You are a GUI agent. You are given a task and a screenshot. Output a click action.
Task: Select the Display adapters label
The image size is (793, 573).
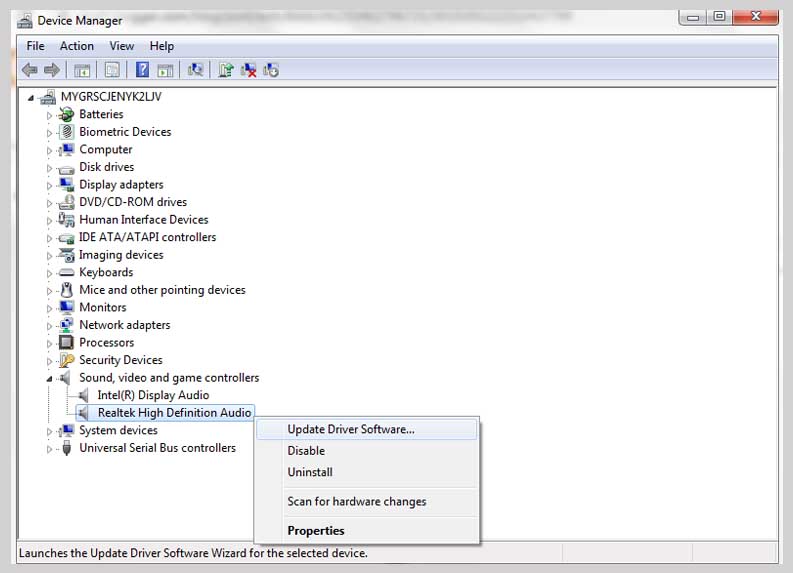pos(121,185)
